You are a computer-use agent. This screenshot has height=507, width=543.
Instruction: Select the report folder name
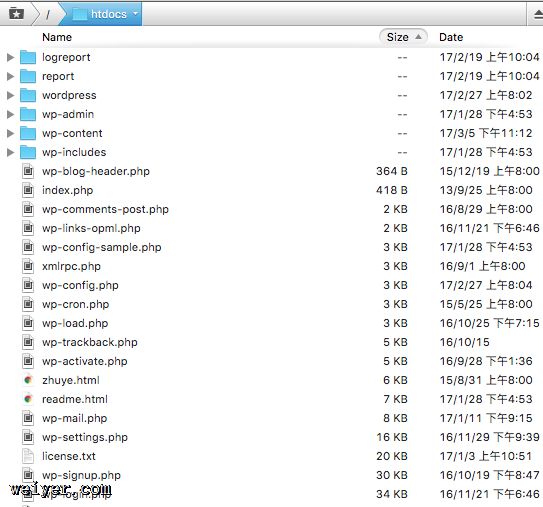58,77
